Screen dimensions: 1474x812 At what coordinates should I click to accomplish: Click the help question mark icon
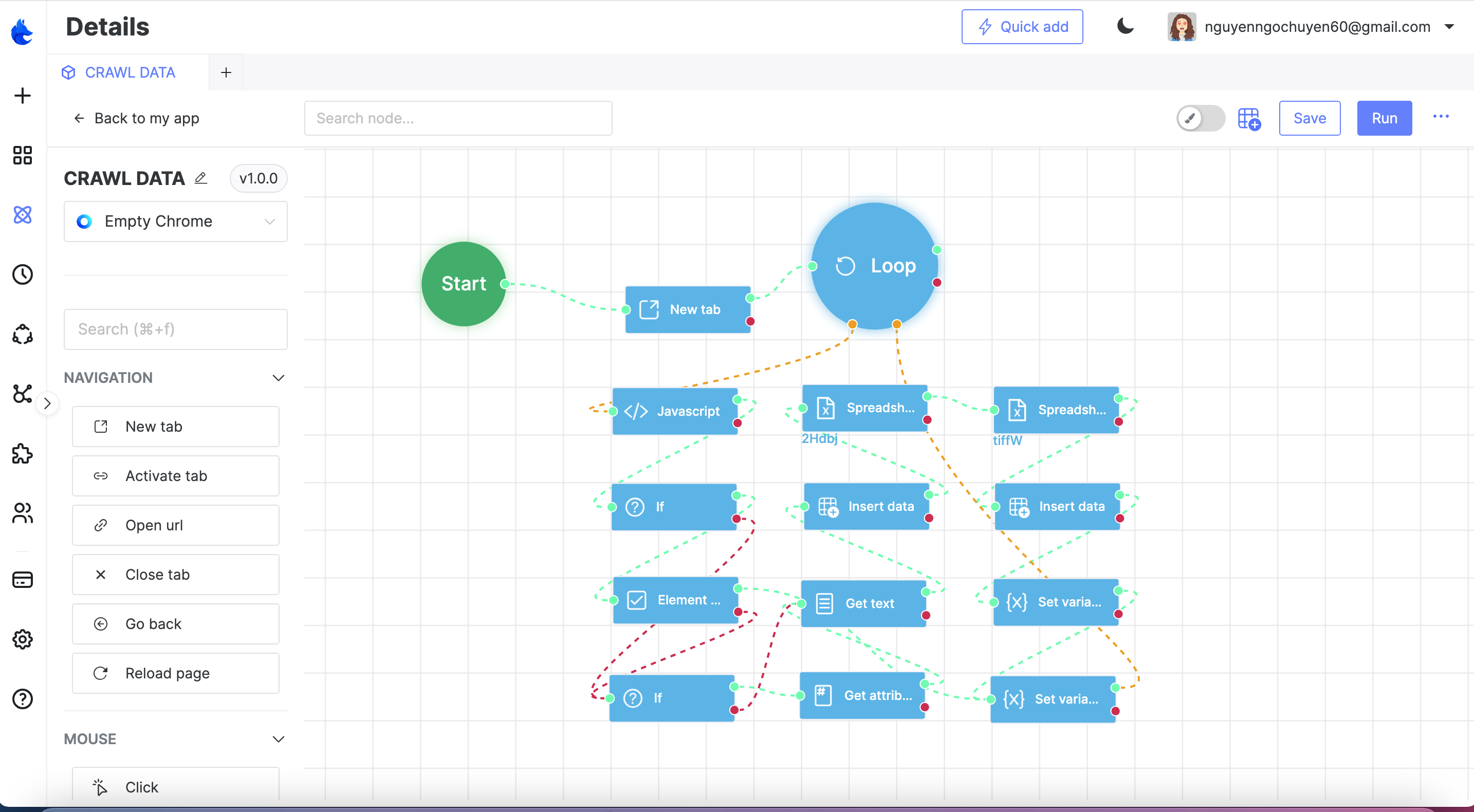click(22, 699)
